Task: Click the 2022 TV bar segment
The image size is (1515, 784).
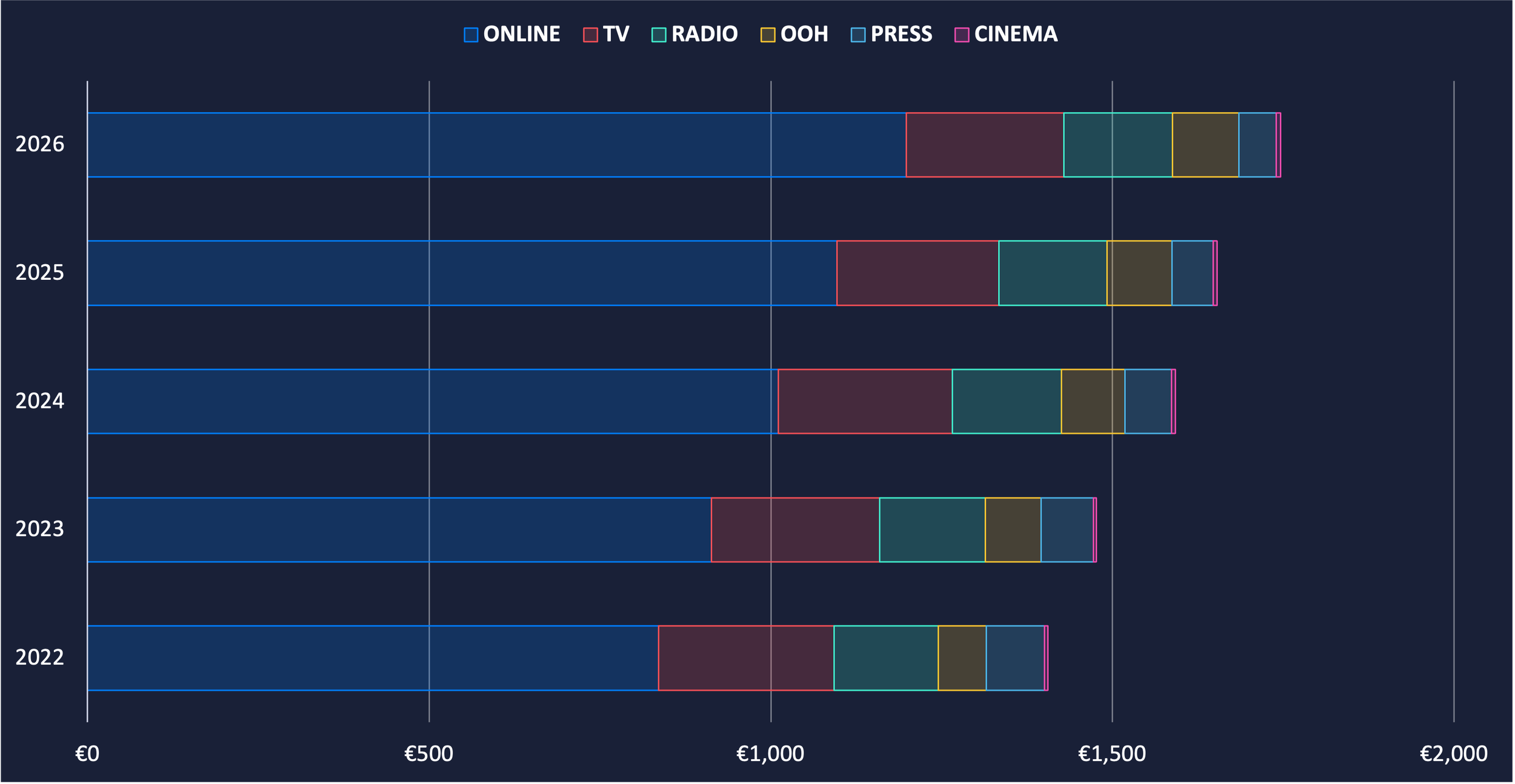Action: pyautogui.click(x=746, y=658)
